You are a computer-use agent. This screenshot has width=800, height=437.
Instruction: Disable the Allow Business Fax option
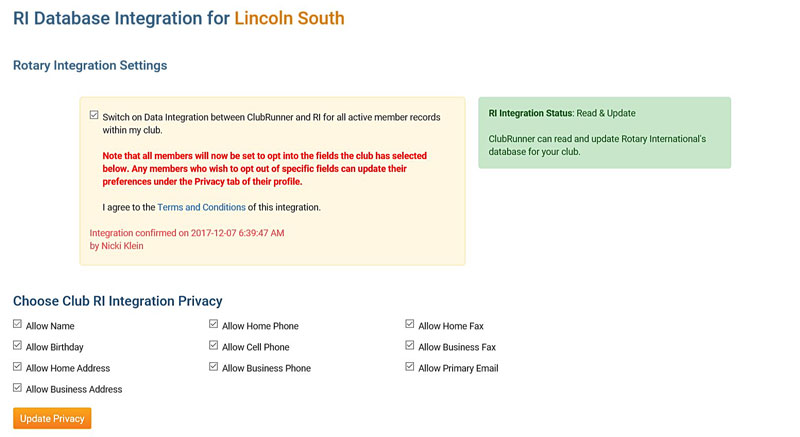(410, 346)
